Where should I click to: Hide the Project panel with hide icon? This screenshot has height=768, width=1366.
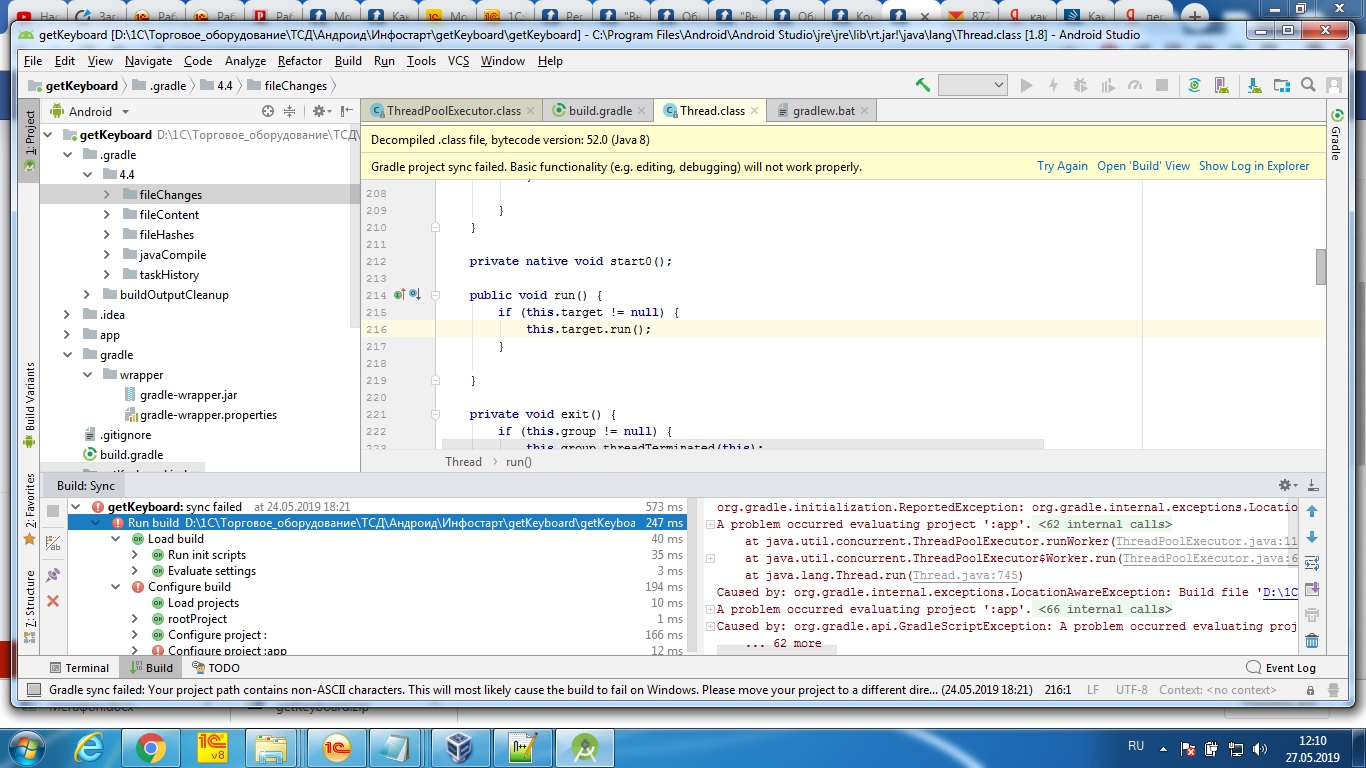click(x=346, y=111)
